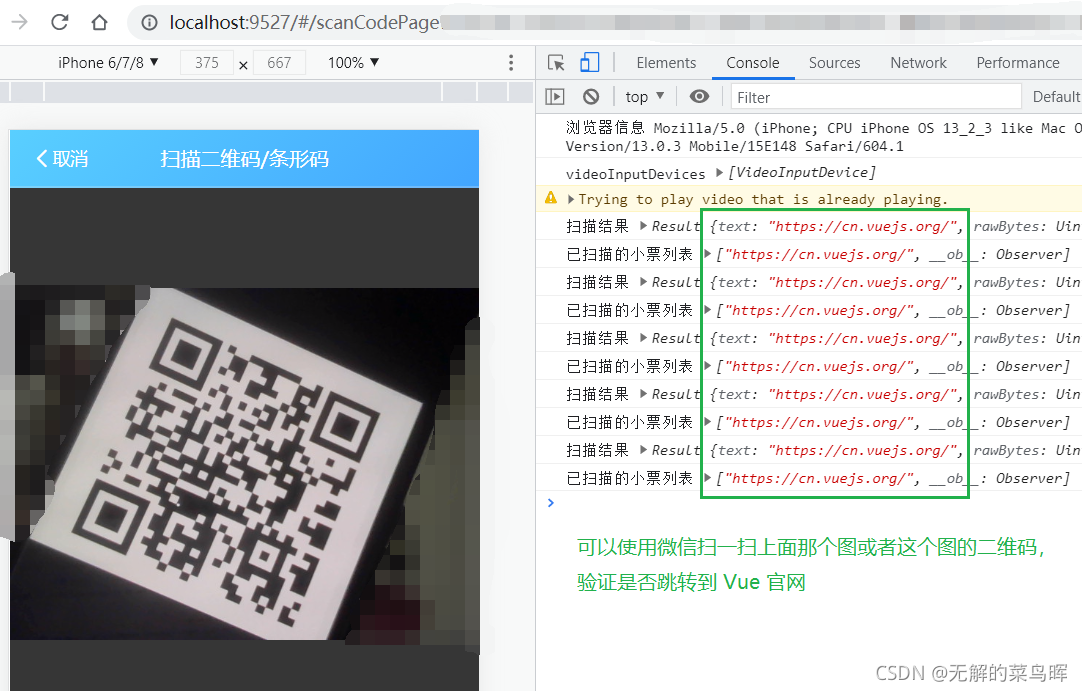Rotate dimensions via the x separator
Viewport: 1082px width, 691px height.
click(243, 66)
